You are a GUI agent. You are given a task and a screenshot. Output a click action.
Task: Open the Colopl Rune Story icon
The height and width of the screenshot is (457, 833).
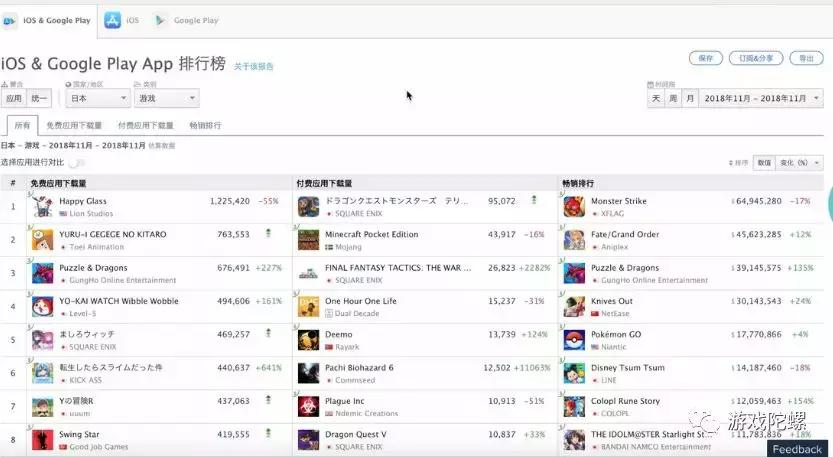click(574, 407)
